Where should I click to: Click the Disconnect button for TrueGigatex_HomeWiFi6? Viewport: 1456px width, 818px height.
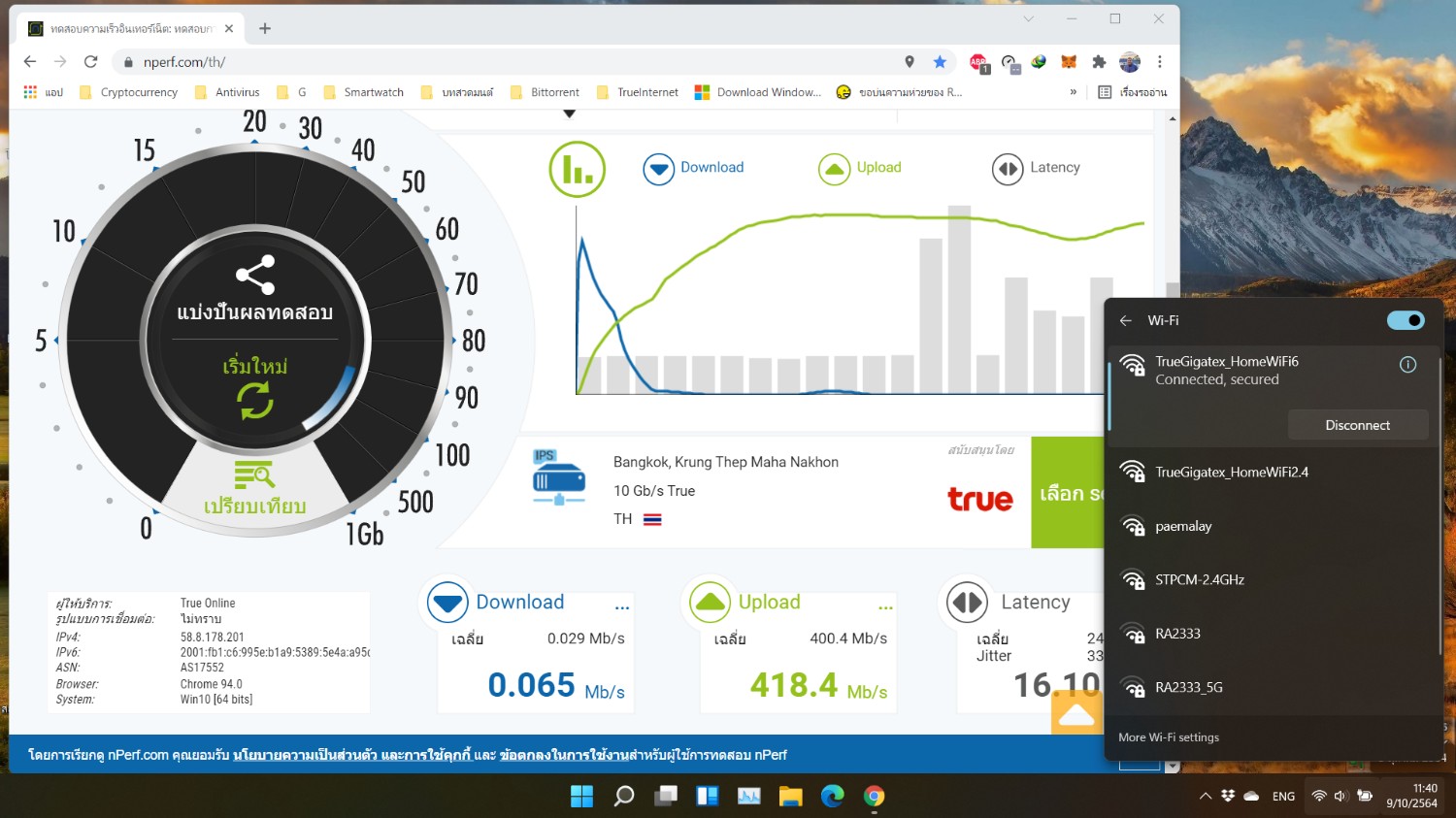click(x=1357, y=425)
